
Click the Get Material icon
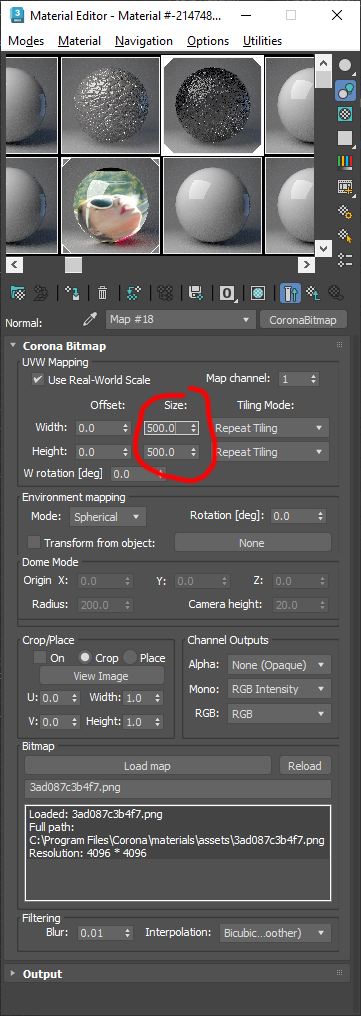tap(17, 294)
